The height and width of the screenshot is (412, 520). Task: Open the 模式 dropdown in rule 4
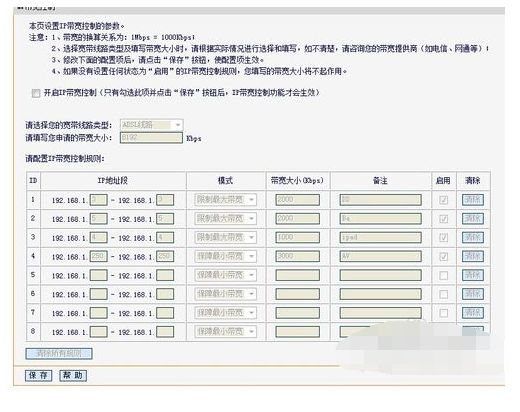[226, 256]
